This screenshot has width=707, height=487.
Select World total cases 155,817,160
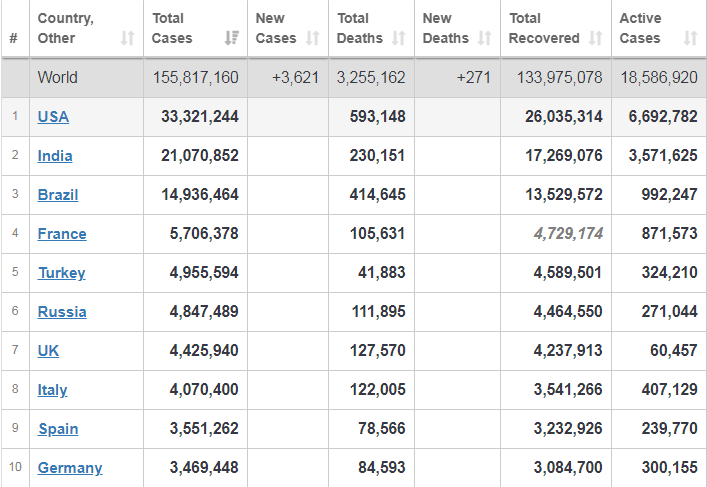click(x=196, y=78)
